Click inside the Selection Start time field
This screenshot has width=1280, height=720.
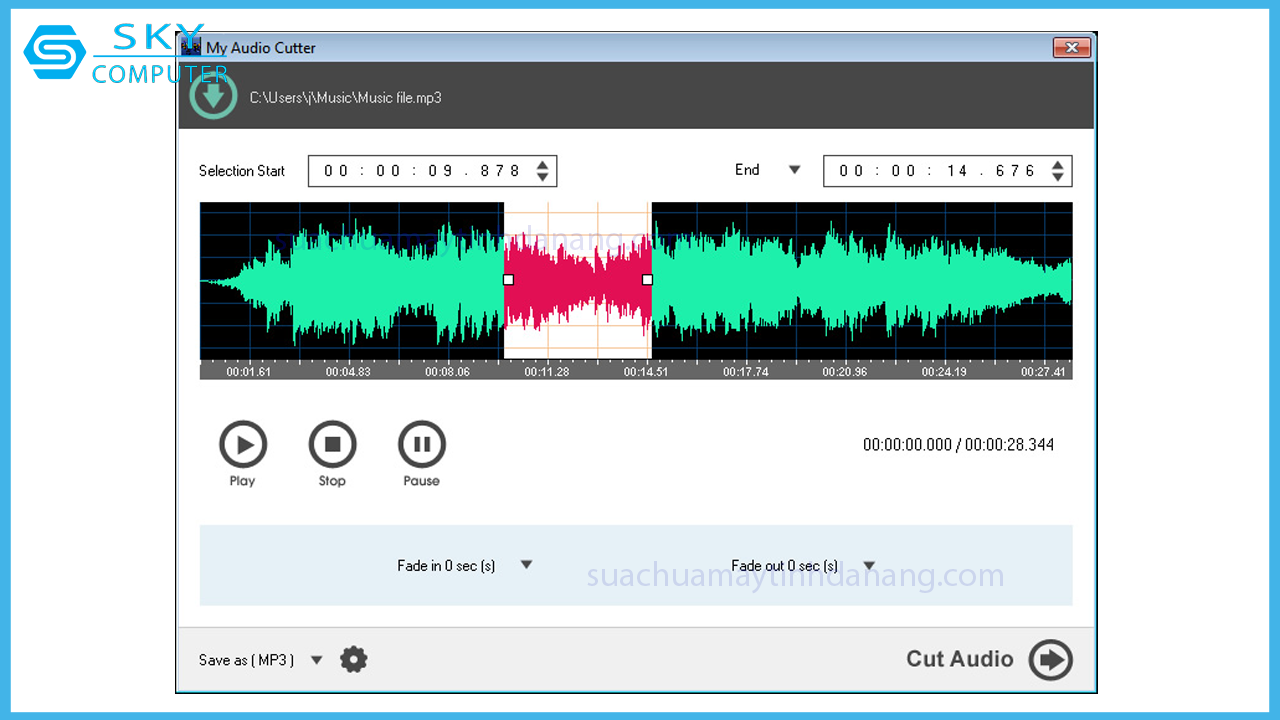[420, 171]
